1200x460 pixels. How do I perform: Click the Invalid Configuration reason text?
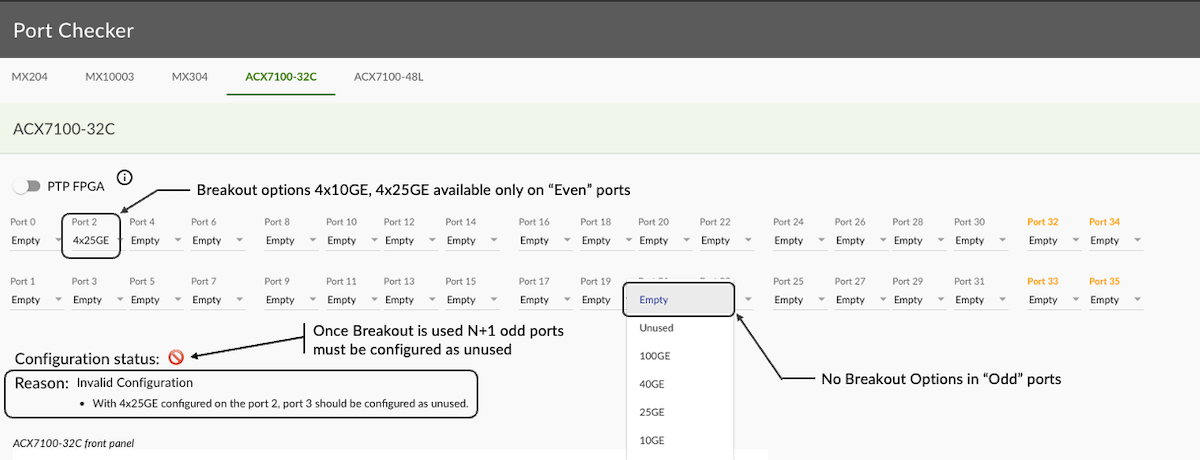tap(135, 382)
